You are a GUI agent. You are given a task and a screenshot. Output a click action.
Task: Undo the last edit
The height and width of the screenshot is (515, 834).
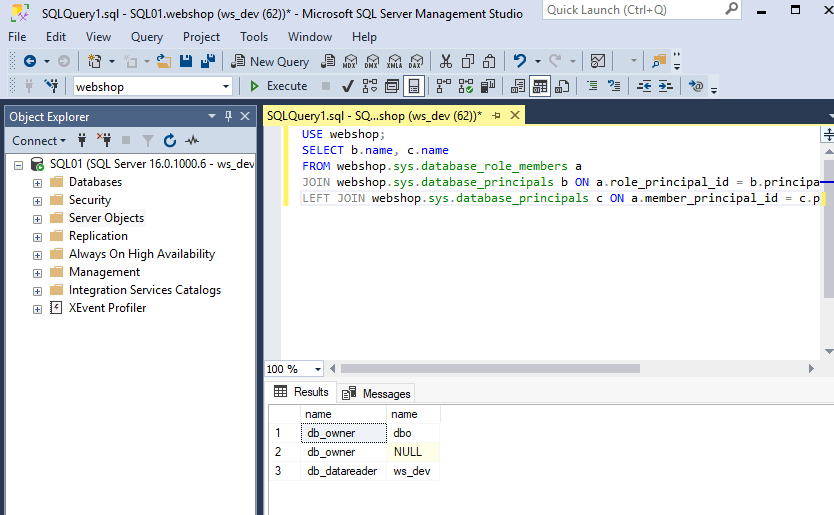tap(520, 61)
